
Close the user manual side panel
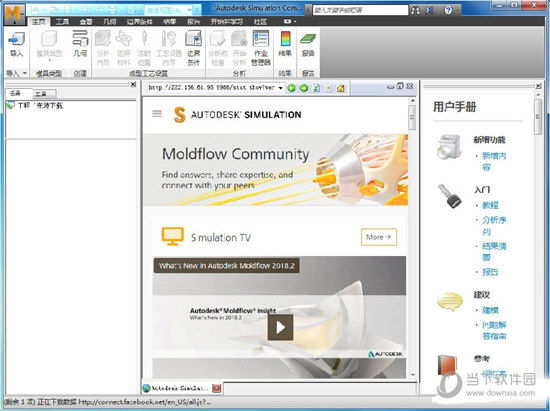[538, 86]
